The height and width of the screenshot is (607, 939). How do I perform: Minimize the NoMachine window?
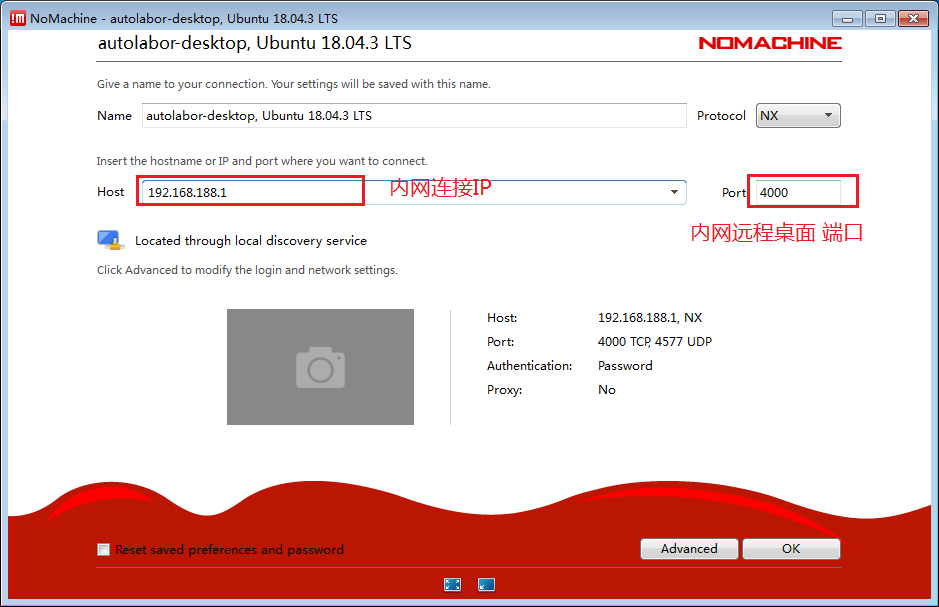coord(850,18)
